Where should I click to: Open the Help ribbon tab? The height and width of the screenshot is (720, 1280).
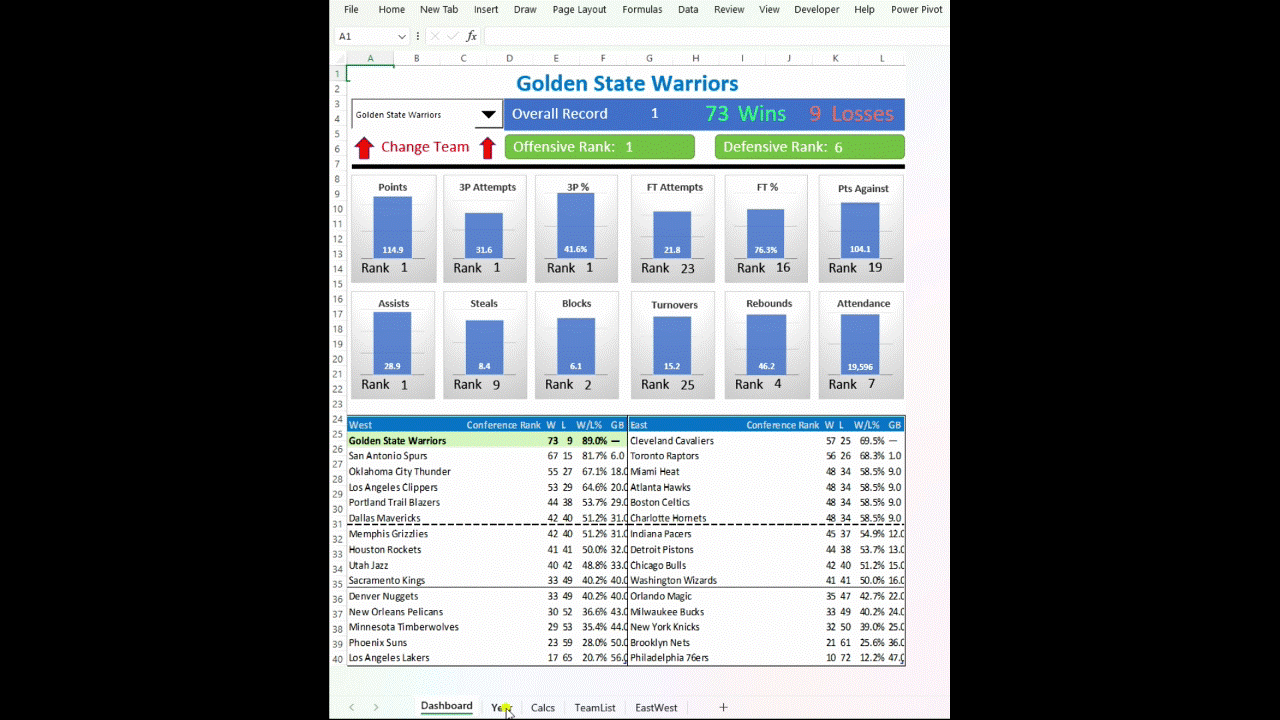[864, 9]
